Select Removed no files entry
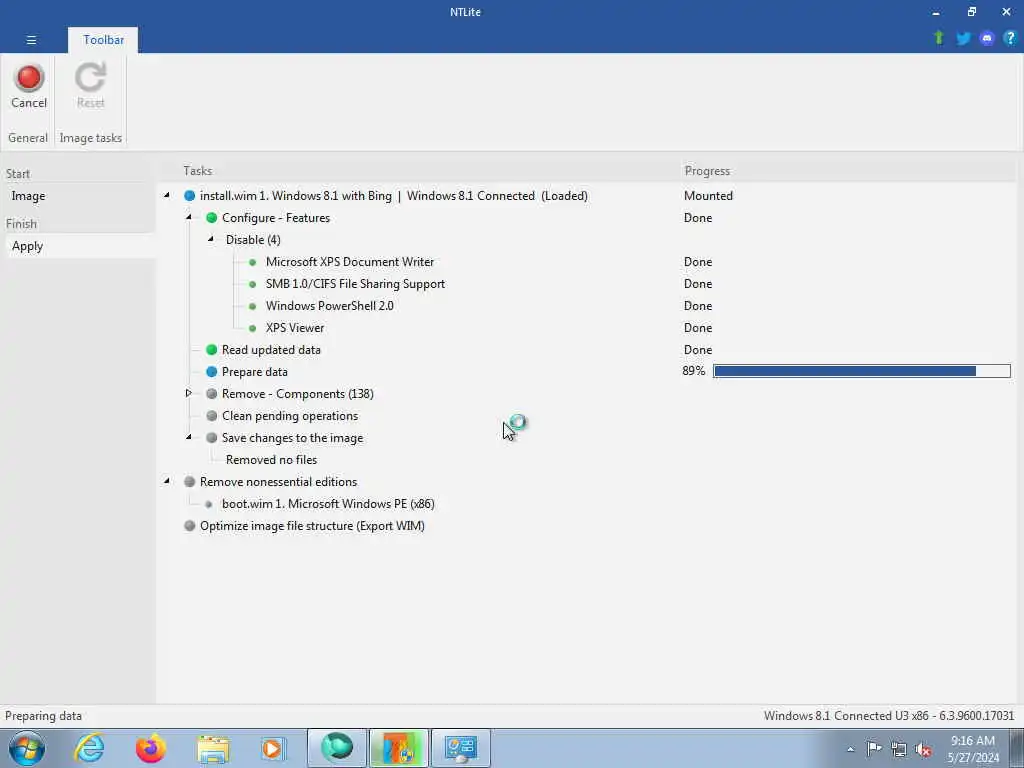 pyautogui.click(x=271, y=460)
